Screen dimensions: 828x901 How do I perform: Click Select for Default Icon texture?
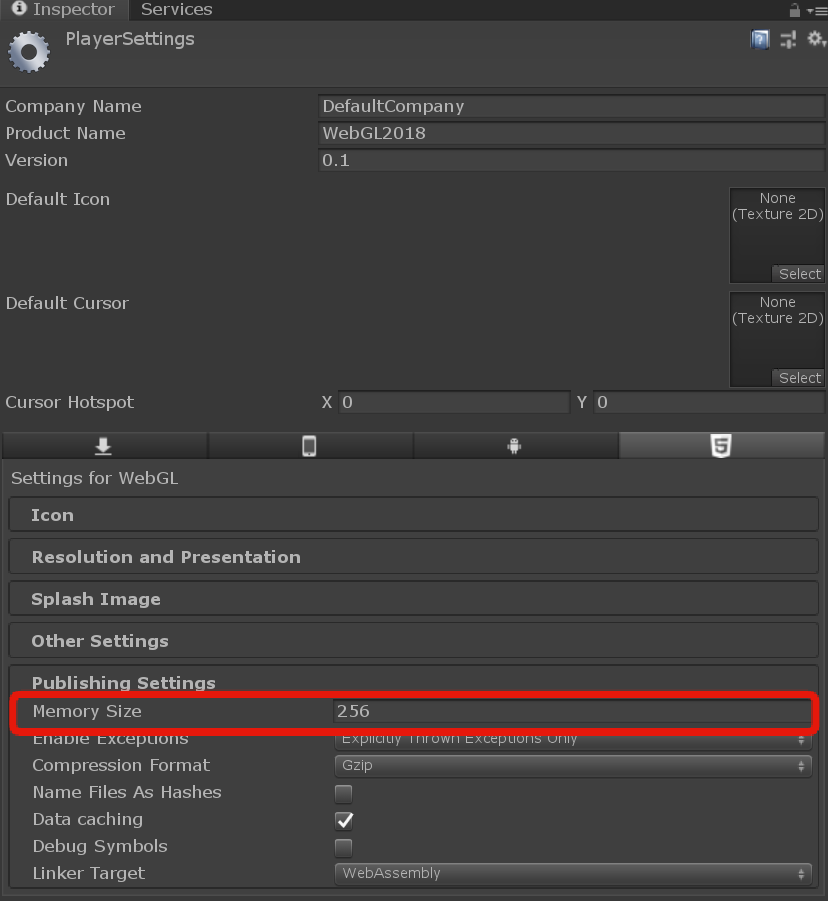coord(798,273)
